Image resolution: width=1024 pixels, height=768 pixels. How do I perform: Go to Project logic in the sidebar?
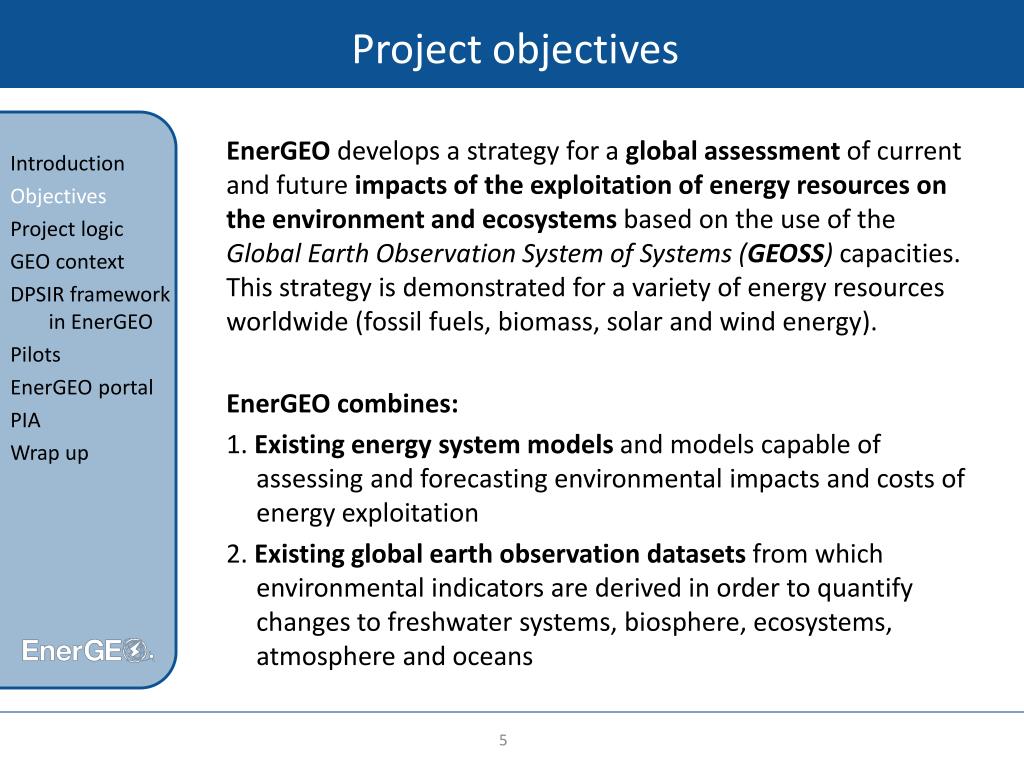click(x=67, y=229)
